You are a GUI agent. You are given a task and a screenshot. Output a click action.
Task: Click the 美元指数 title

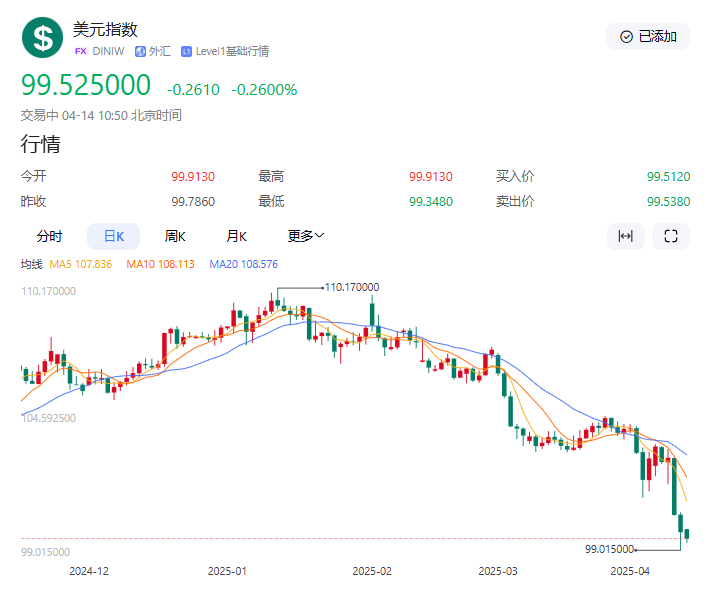coord(105,30)
